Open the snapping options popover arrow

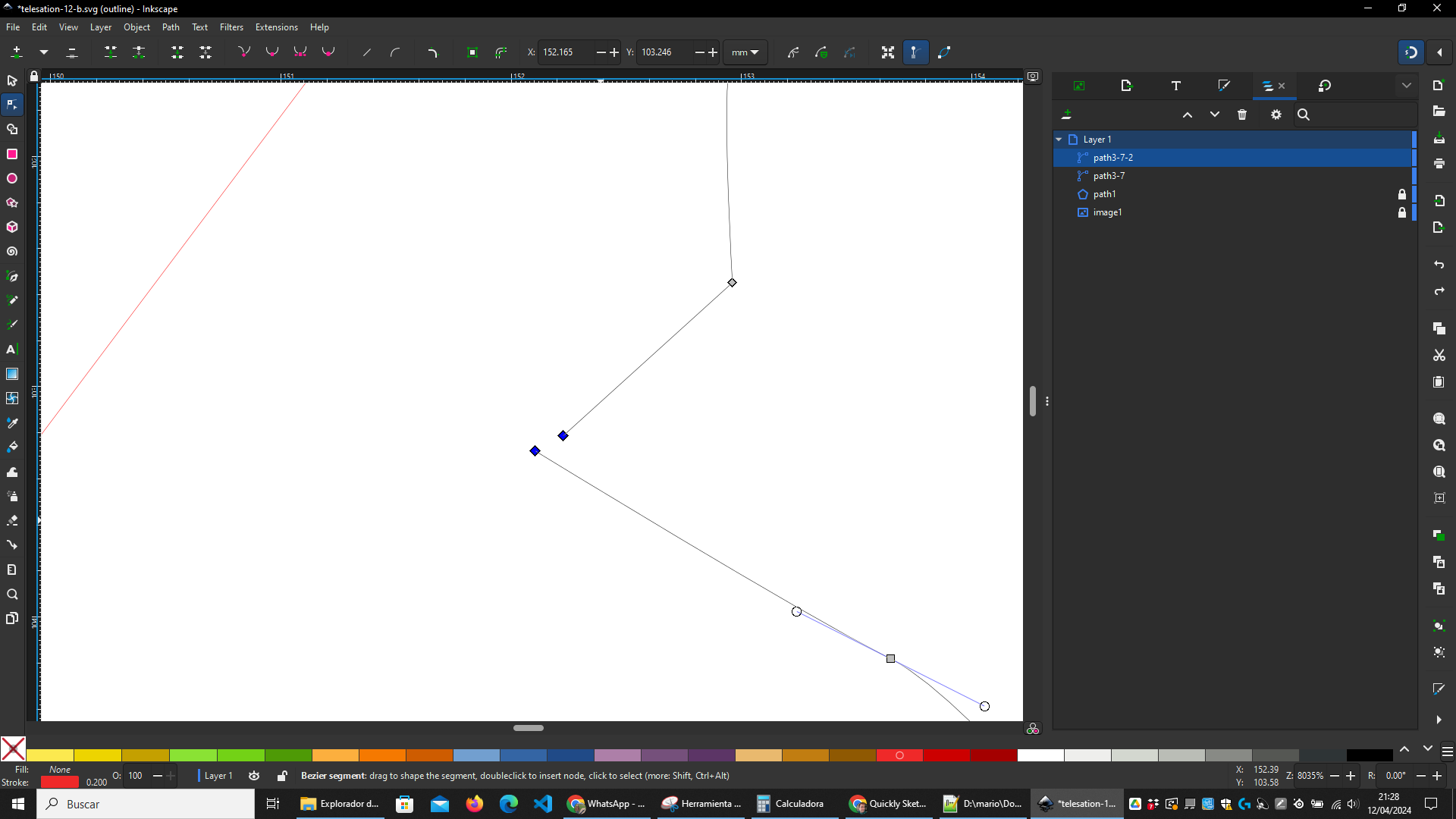coord(1439,52)
